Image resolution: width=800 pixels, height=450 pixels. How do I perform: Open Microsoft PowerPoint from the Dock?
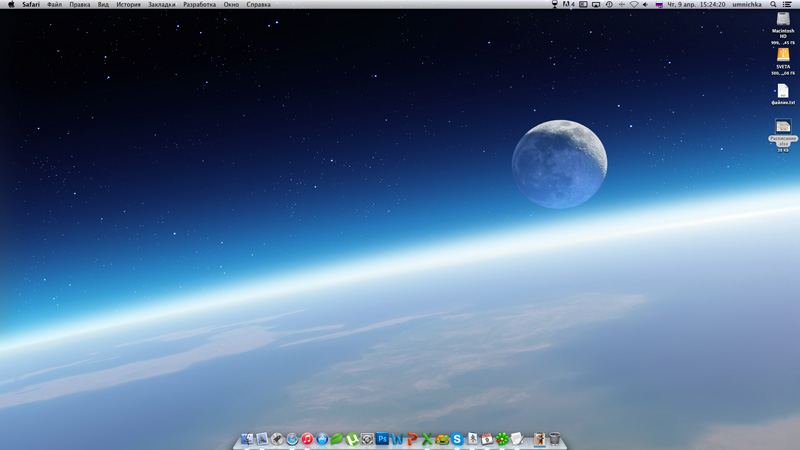coord(412,439)
